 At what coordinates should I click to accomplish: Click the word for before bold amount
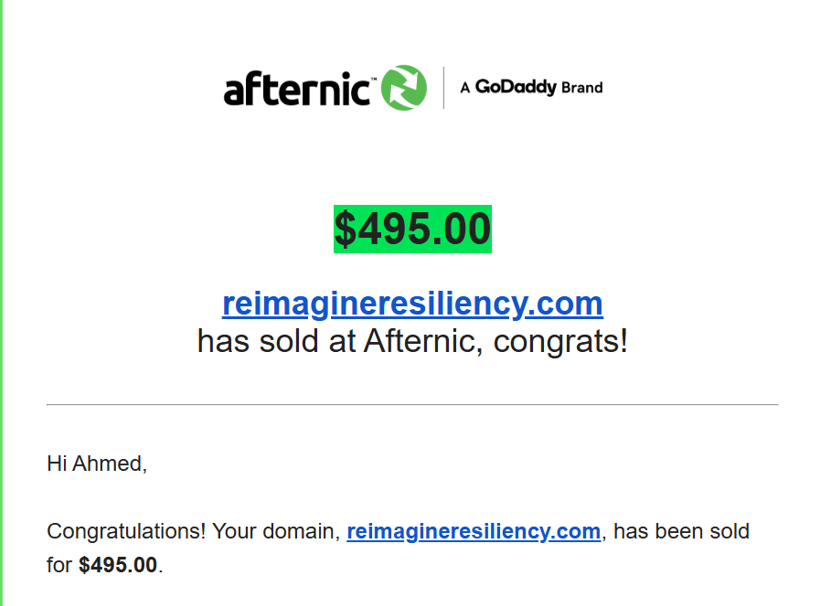pos(59,565)
